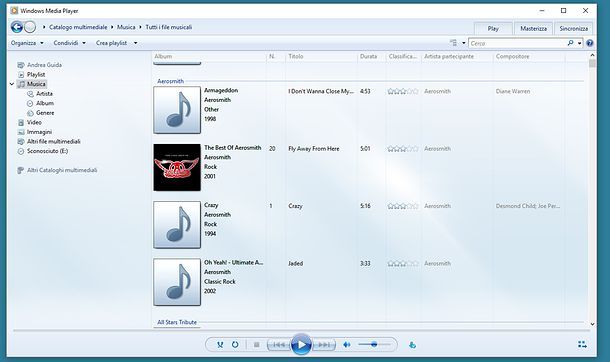Select Album under Musica
The image size is (610, 362).
[40, 103]
